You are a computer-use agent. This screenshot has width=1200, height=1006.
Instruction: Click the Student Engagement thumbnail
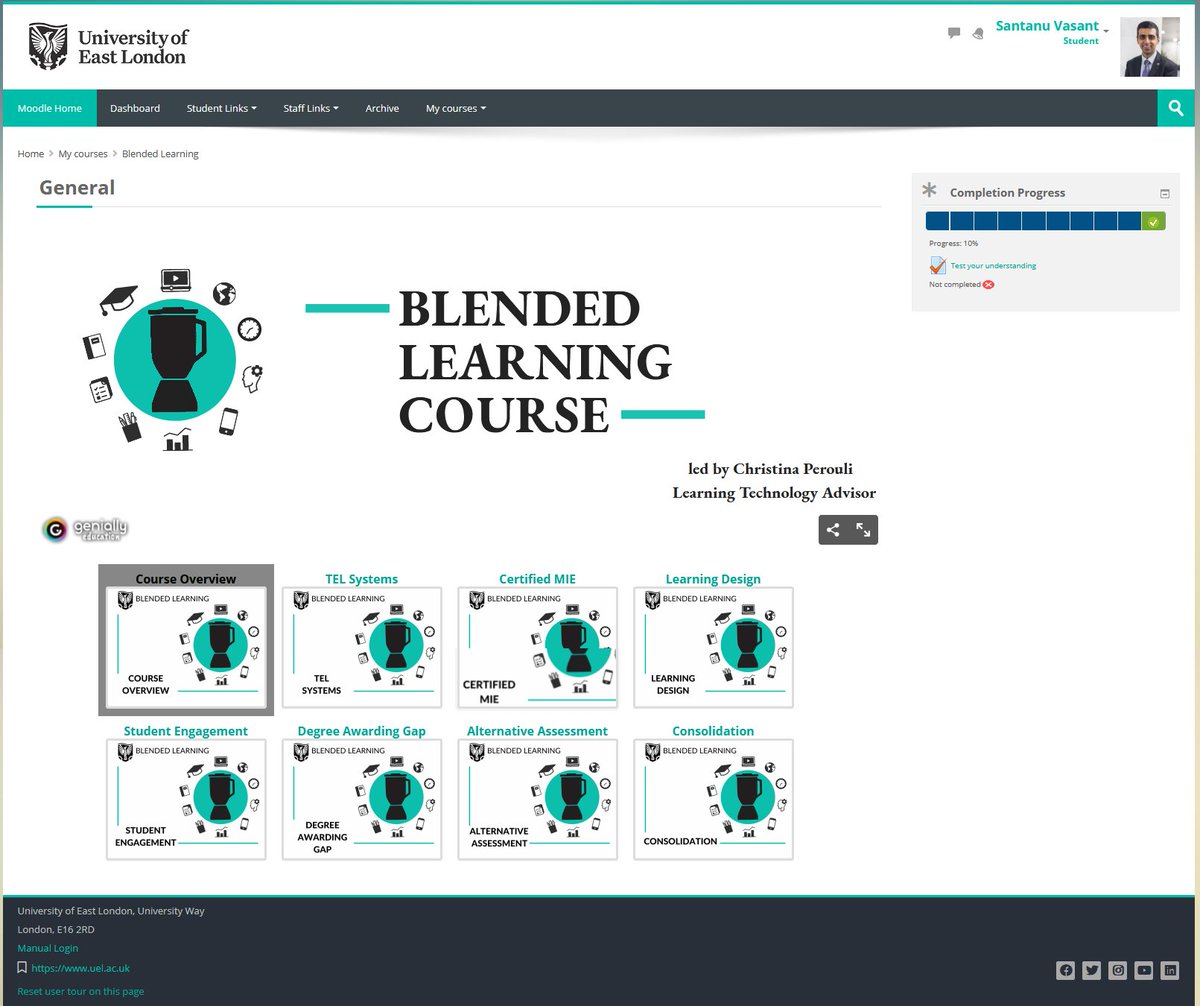(x=186, y=799)
